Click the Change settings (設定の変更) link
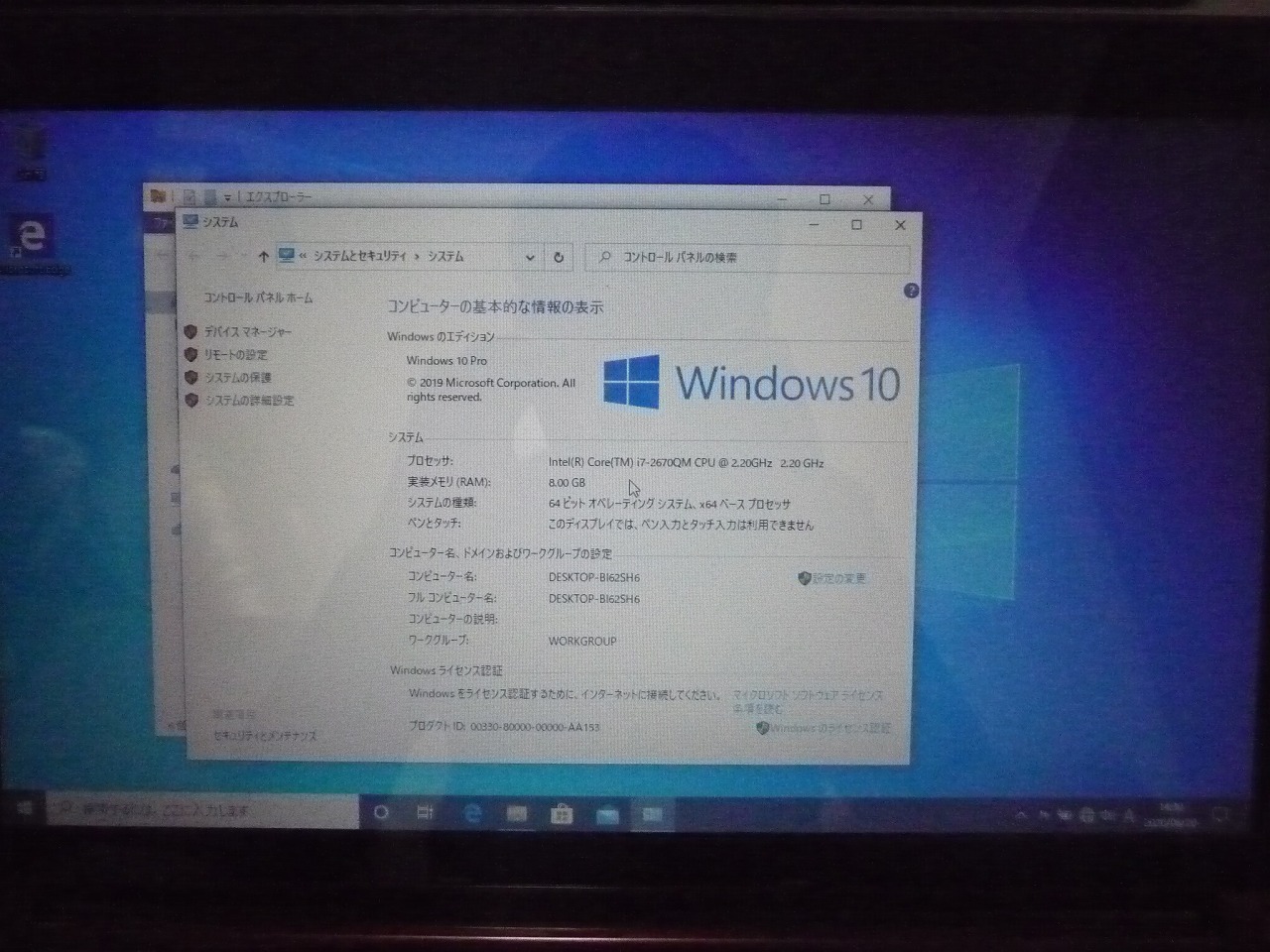The image size is (1270, 952). 839,578
